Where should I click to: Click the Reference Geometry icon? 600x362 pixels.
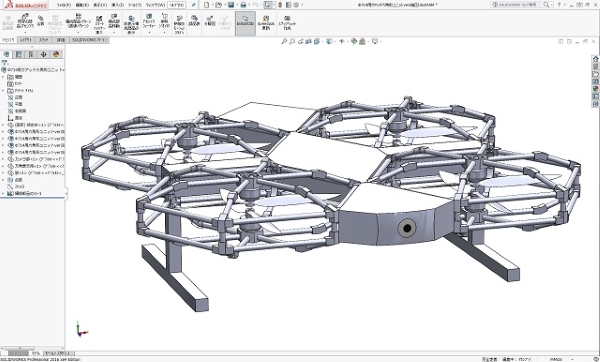[x=164, y=16]
